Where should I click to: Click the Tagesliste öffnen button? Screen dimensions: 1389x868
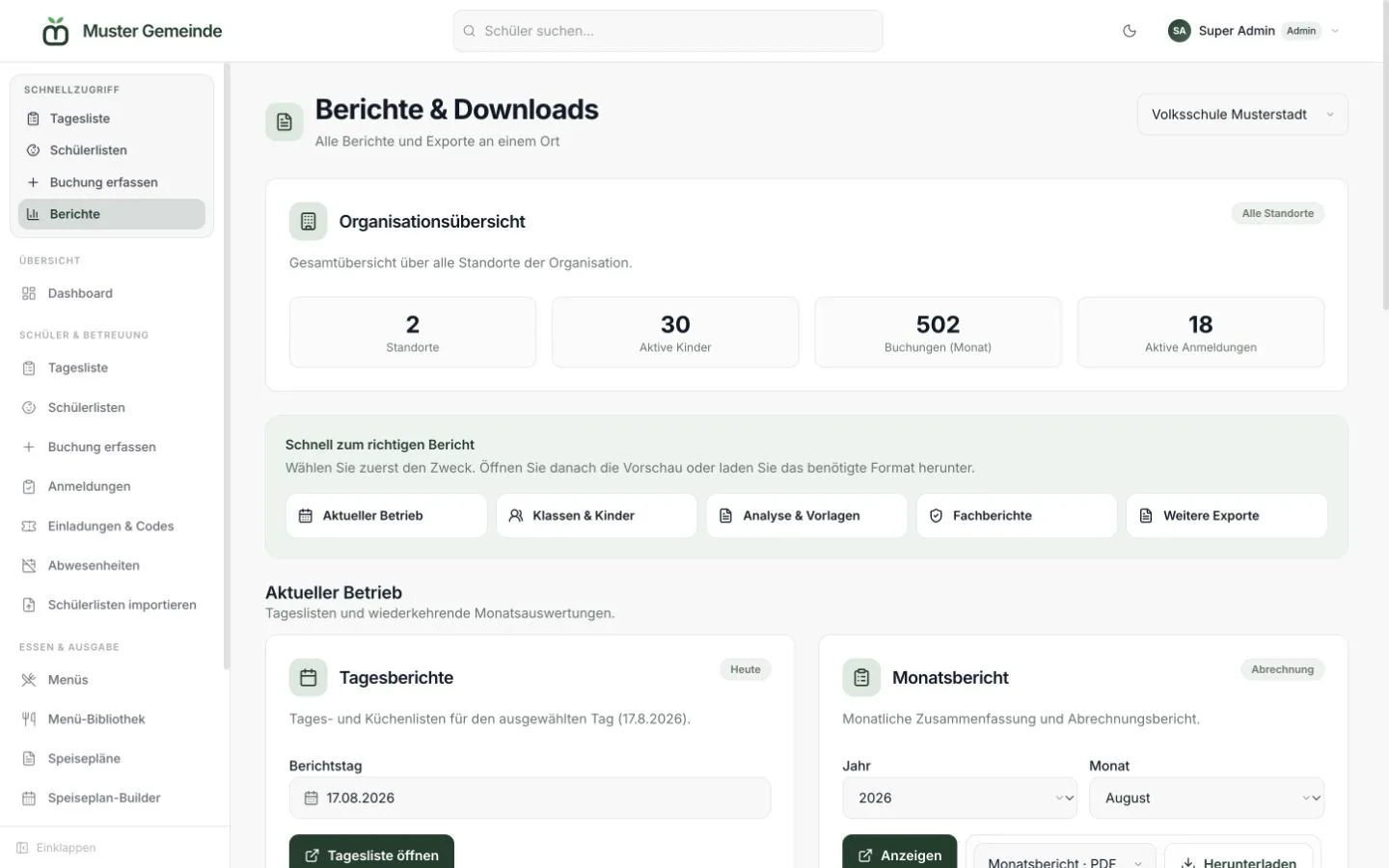371,853
